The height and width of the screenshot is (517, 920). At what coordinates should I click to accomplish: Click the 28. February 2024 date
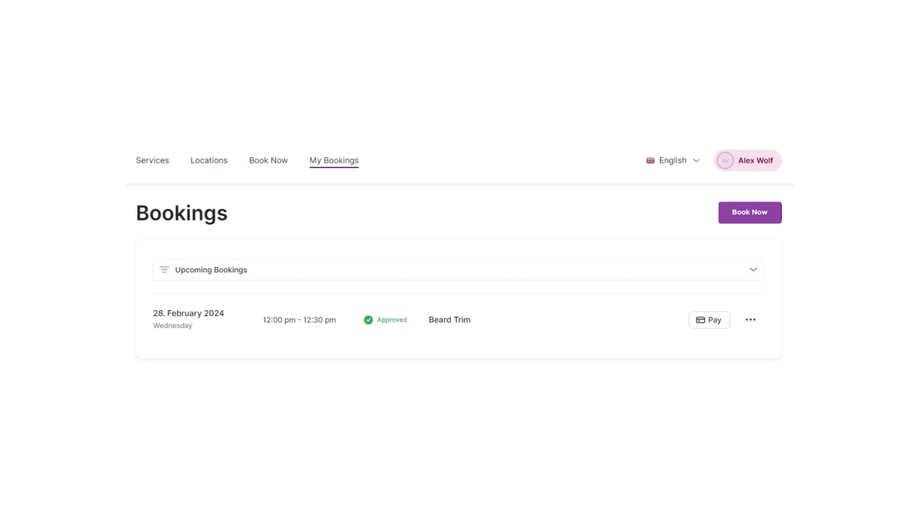[x=188, y=313]
